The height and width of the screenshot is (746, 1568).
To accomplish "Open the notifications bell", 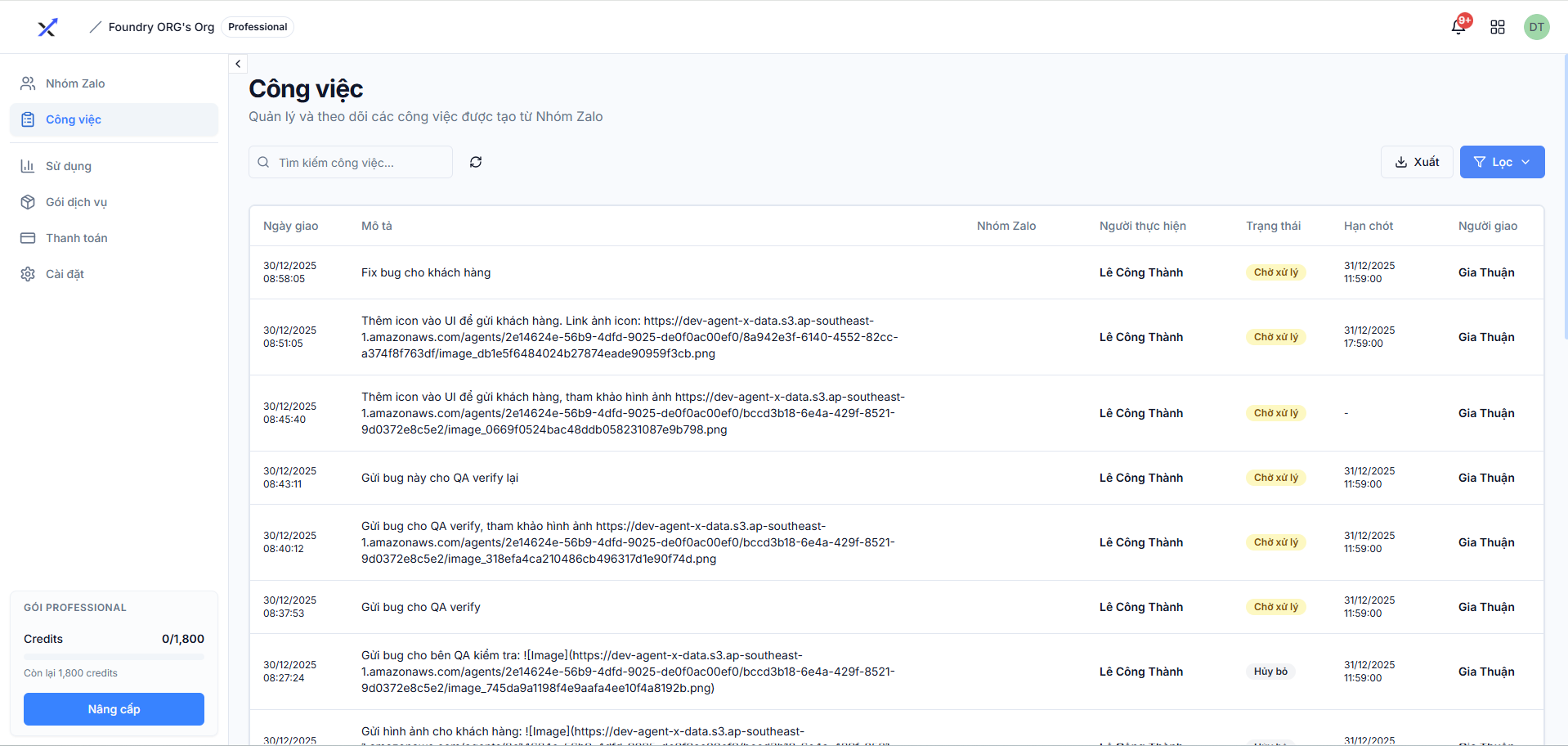I will point(1458,27).
